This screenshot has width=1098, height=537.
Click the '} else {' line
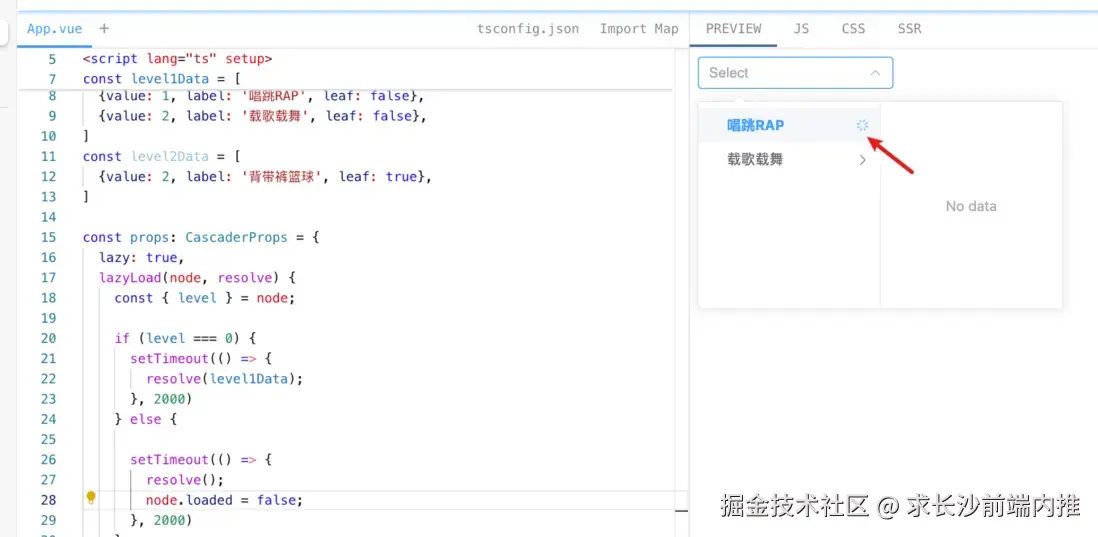146,419
